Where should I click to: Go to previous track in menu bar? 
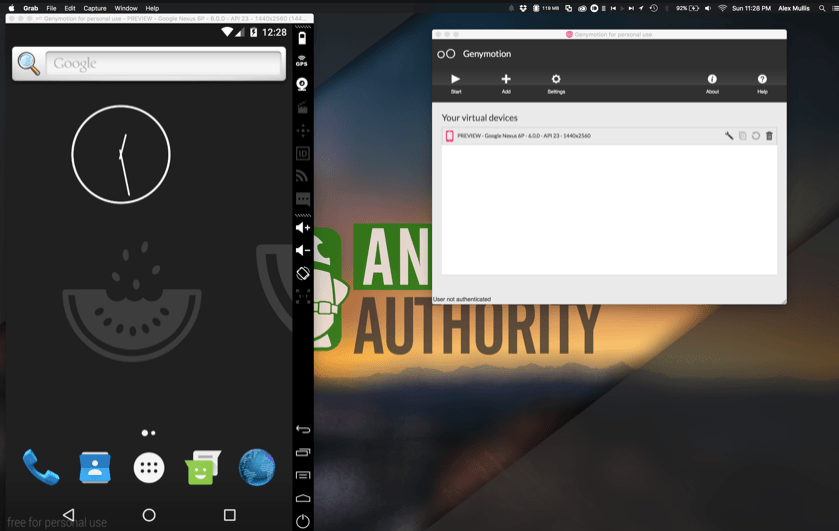pos(613,8)
